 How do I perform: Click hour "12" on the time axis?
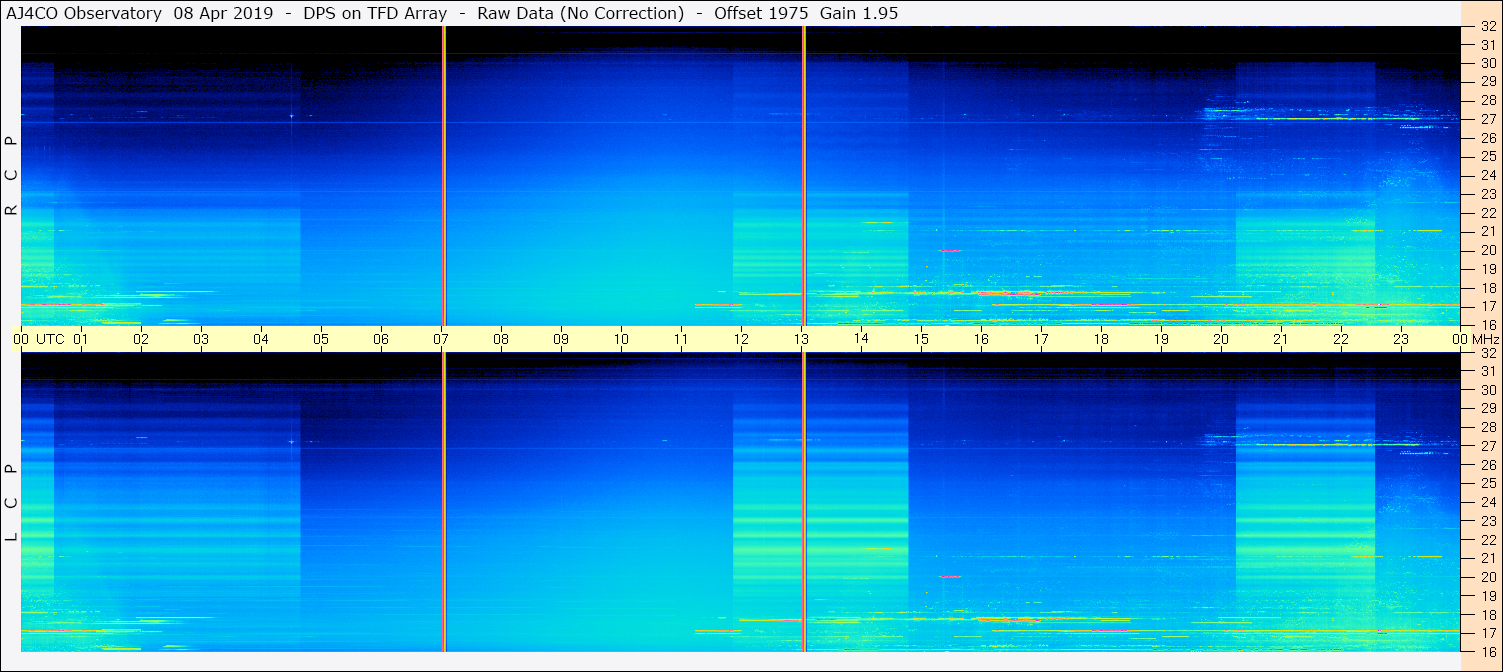741,339
